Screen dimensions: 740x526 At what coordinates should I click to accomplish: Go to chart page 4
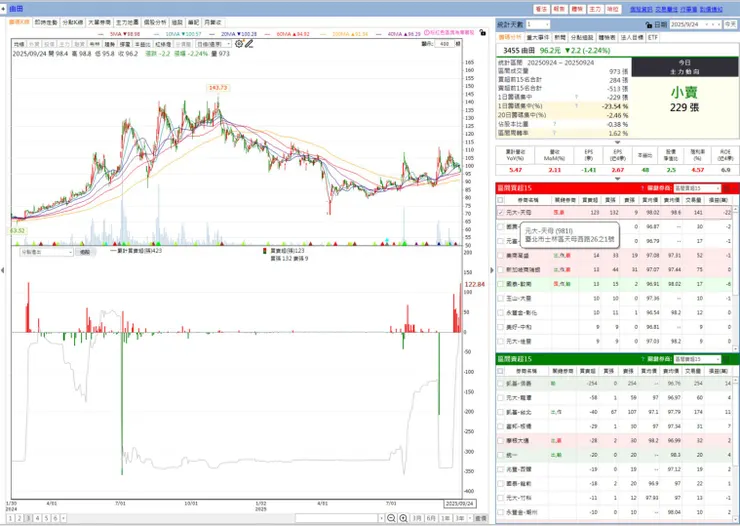37,518
